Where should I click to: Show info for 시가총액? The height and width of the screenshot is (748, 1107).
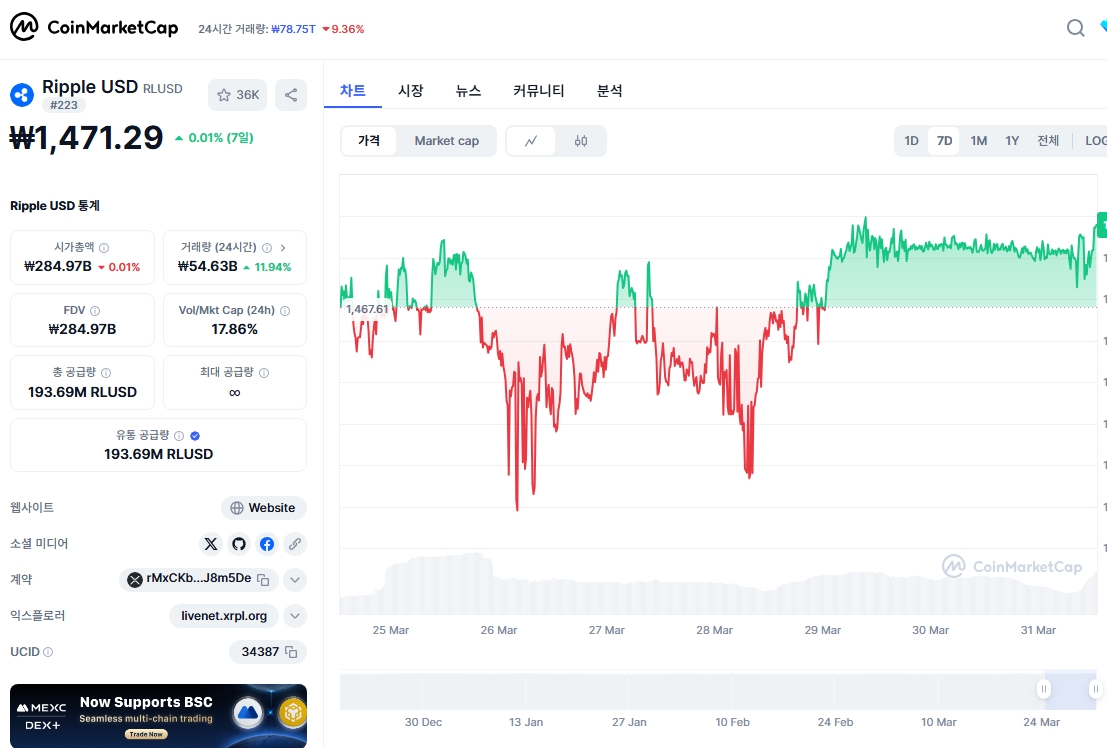coord(104,248)
